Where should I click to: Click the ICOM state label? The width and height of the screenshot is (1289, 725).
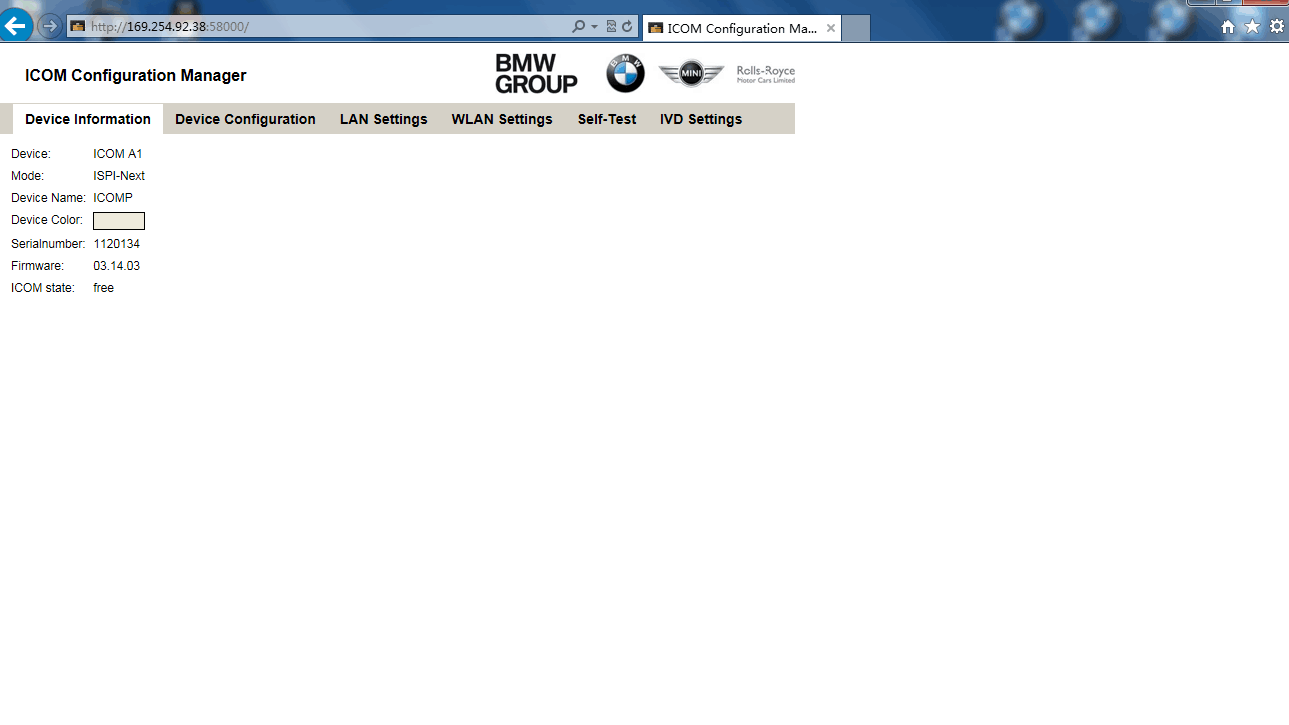(x=43, y=288)
